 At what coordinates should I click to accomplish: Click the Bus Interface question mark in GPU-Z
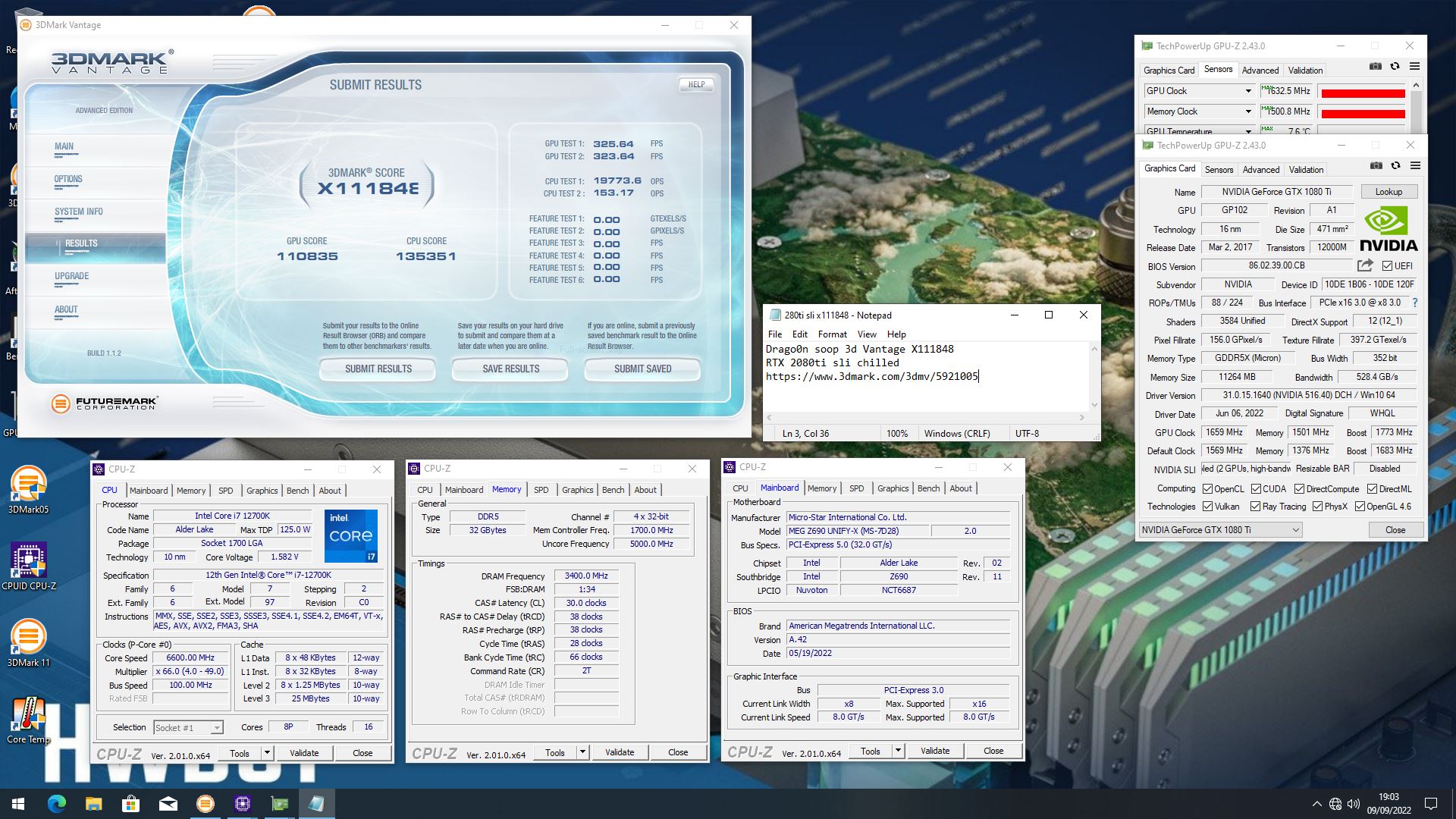click(1414, 302)
